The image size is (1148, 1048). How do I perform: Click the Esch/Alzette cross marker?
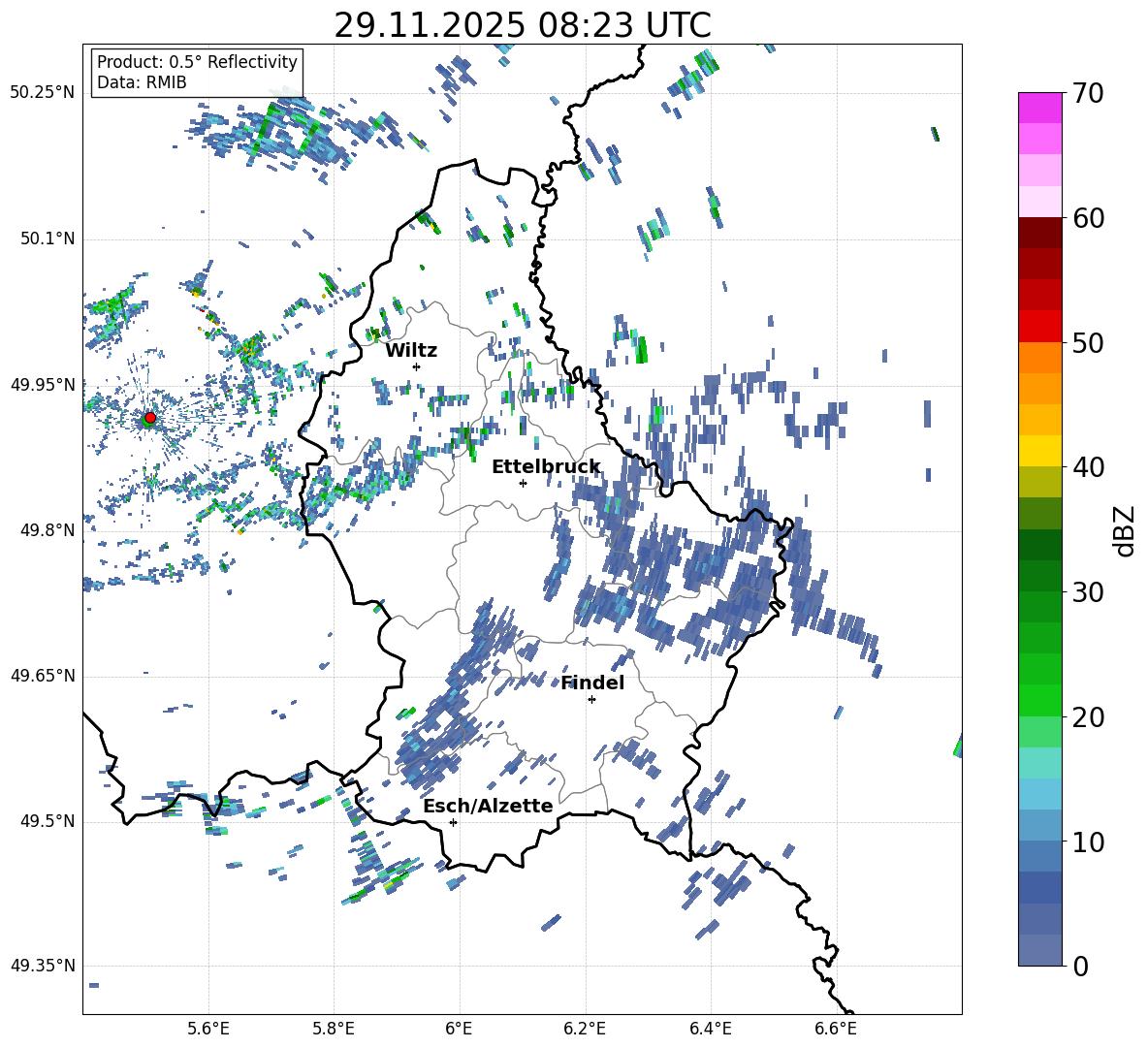453,822
